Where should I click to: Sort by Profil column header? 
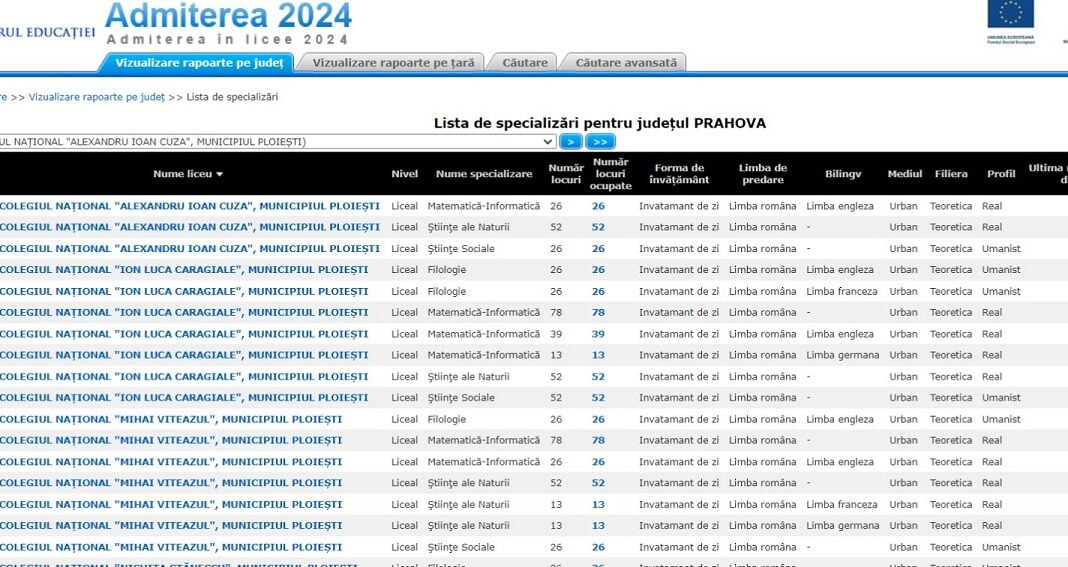coord(1001,174)
